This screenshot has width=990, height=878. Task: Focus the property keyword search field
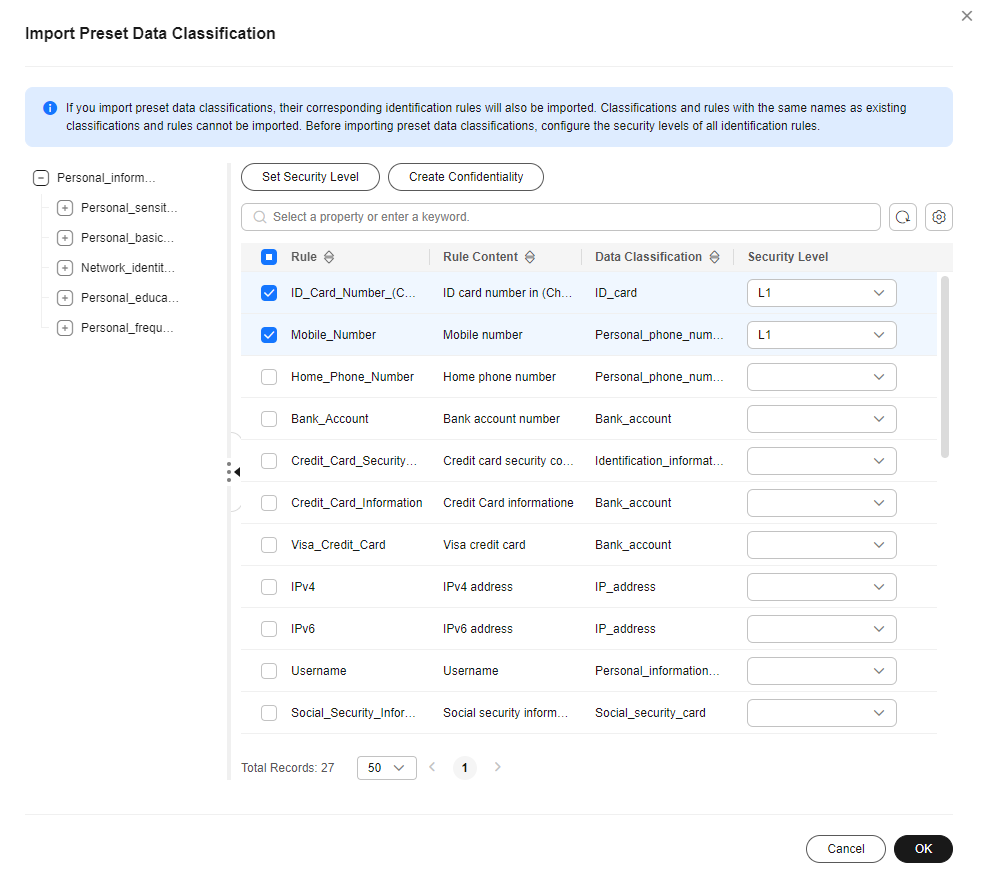[561, 217]
